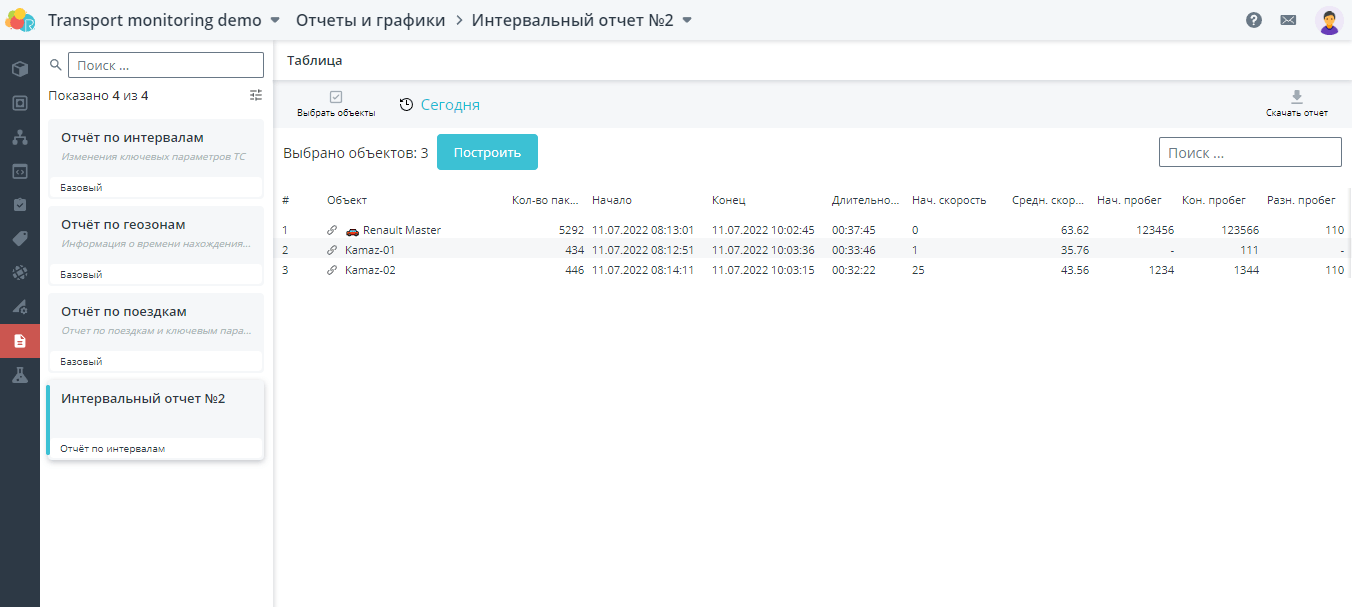This screenshot has width=1352, height=607.
Task: Click end mileage 1344 cell
Action: coord(1247,270)
